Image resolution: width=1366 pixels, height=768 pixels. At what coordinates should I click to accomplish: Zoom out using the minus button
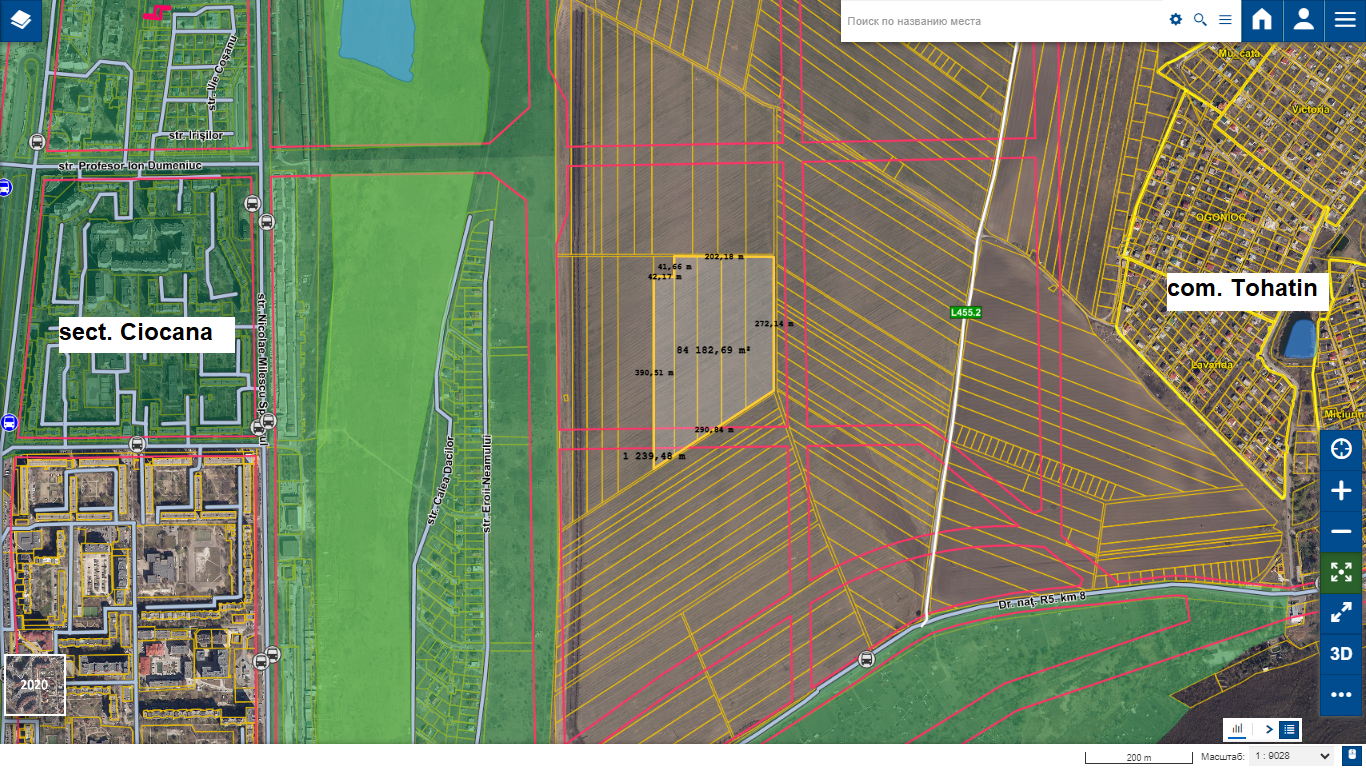point(1341,531)
